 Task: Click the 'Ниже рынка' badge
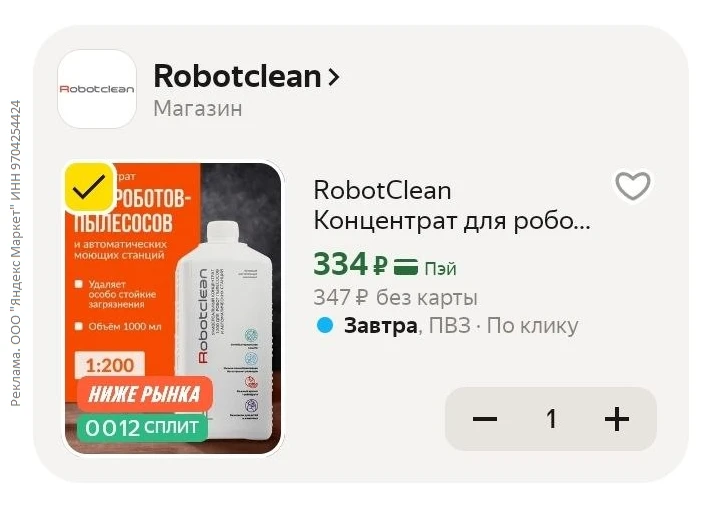(x=145, y=394)
